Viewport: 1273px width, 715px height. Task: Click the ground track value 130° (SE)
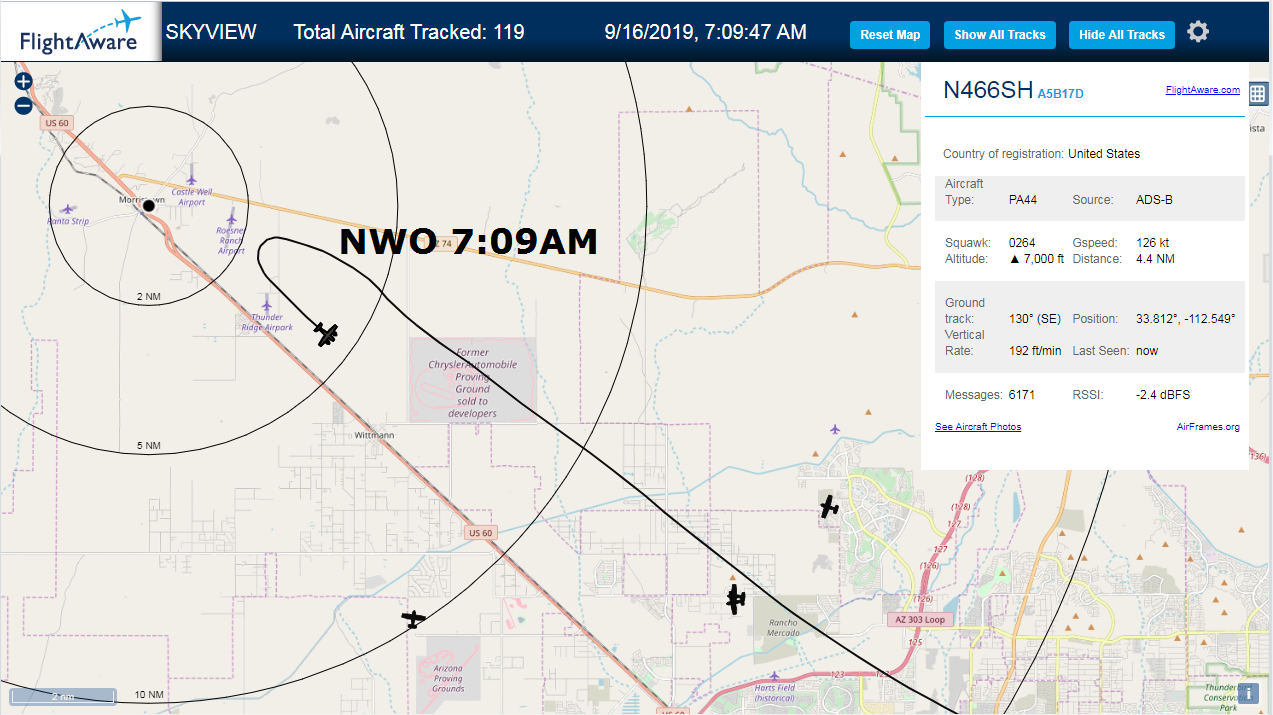click(x=1035, y=319)
